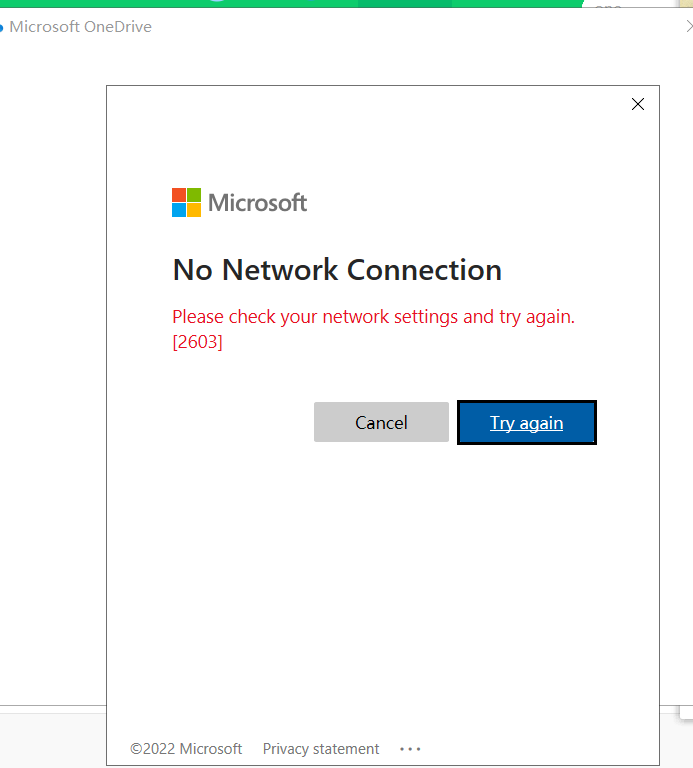Click the green square of Microsoft logo
The image size is (693, 768).
click(194, 195)
